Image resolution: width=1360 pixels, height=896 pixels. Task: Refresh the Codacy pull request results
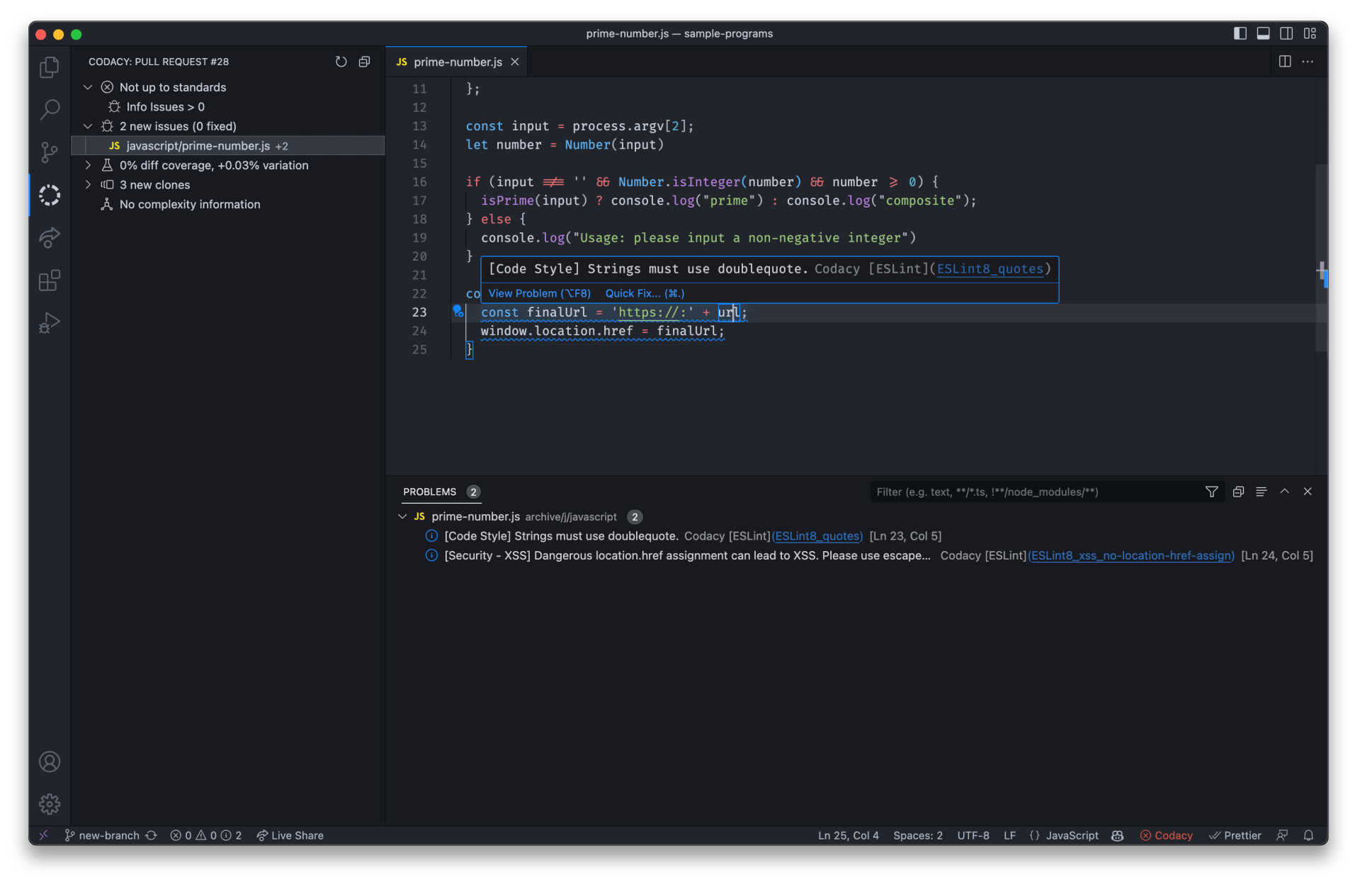tap(341, 62)
